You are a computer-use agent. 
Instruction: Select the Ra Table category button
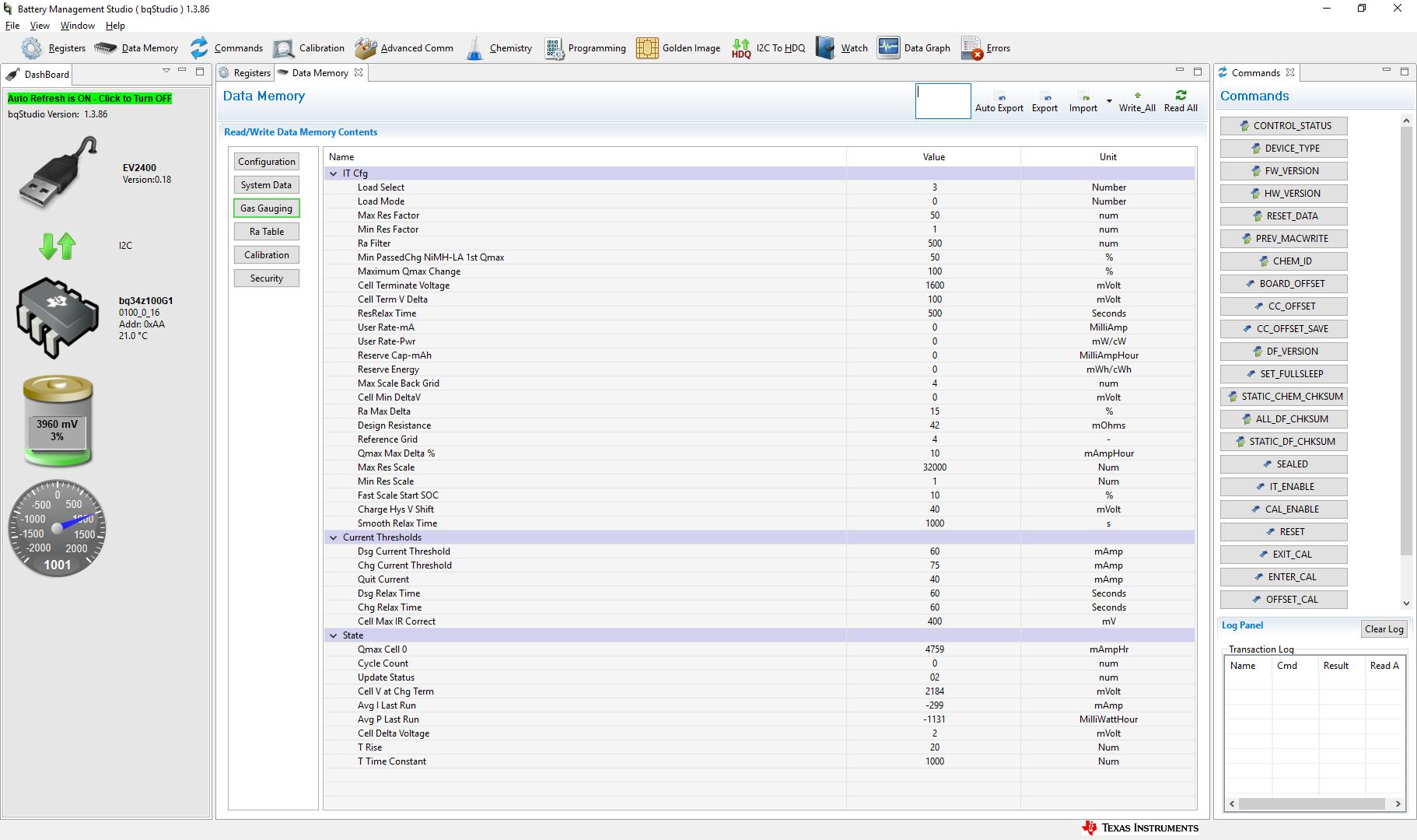click(x=267, y=232)
